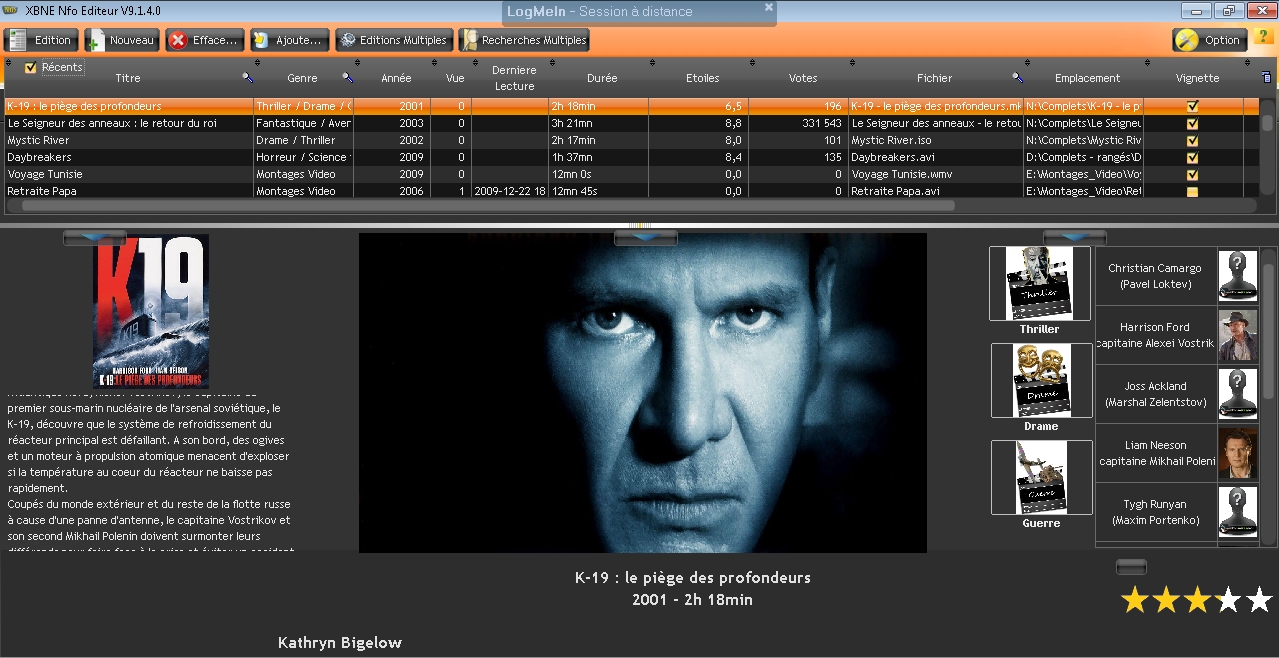This screenshot has width=1279, height=658.
Task: Select the Mystic River title row
Action: tap(129, 140)
